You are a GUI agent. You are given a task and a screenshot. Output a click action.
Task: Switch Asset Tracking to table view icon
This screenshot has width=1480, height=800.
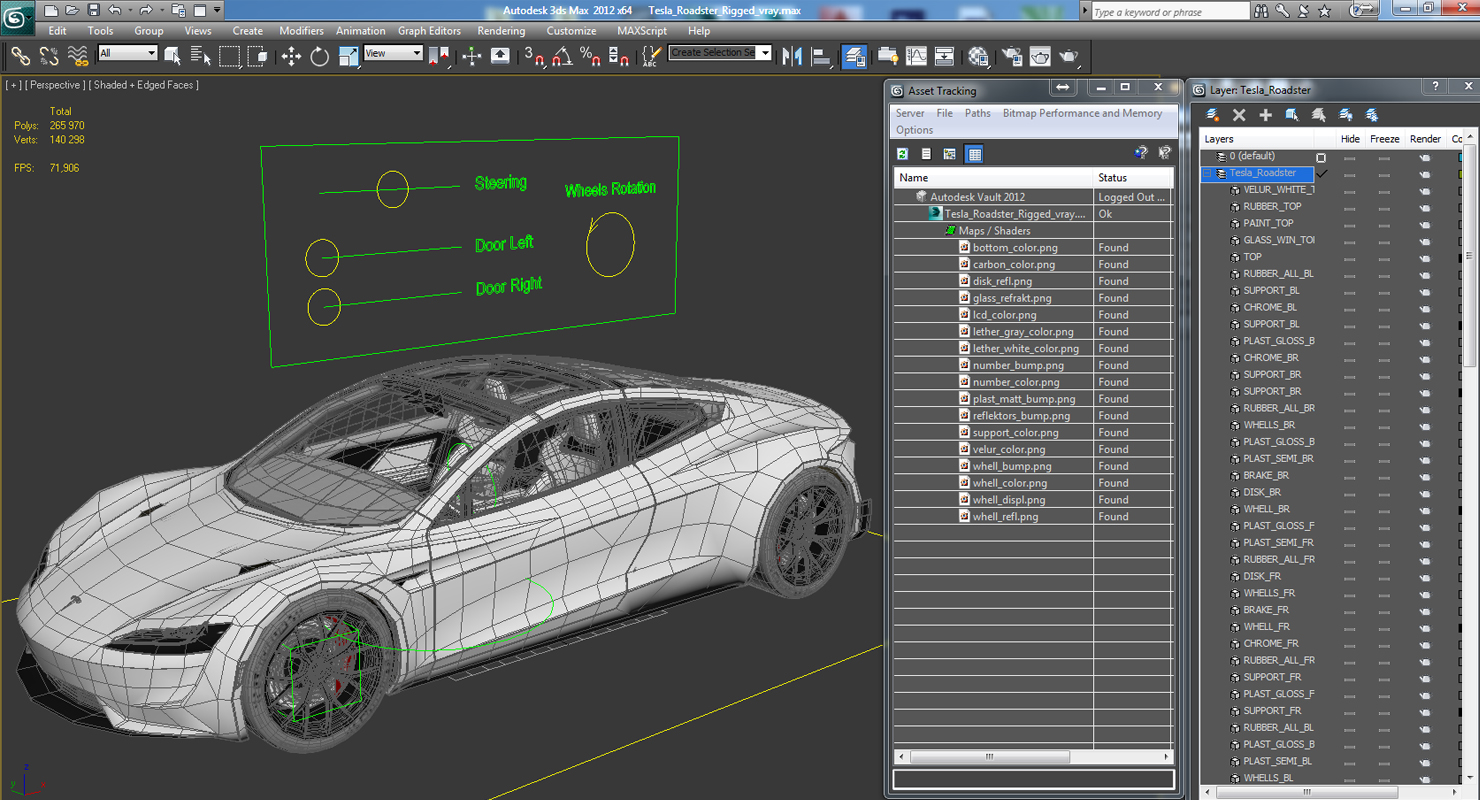975,154
